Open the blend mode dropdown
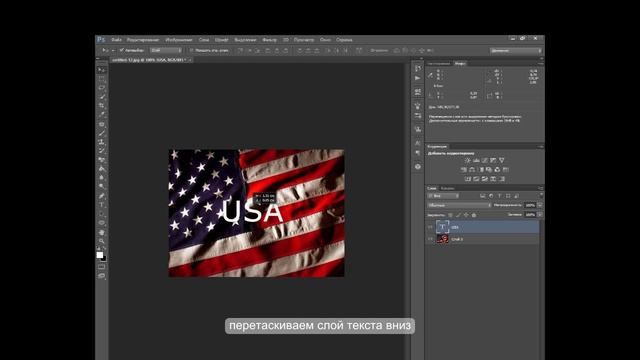This screenshot has height=360, width=640. (459, 205)
